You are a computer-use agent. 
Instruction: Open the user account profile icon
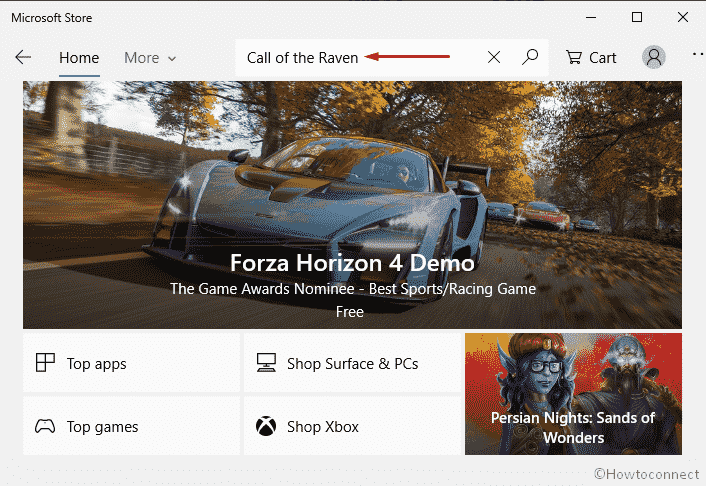pyautogui.click(x=654, y=57)
